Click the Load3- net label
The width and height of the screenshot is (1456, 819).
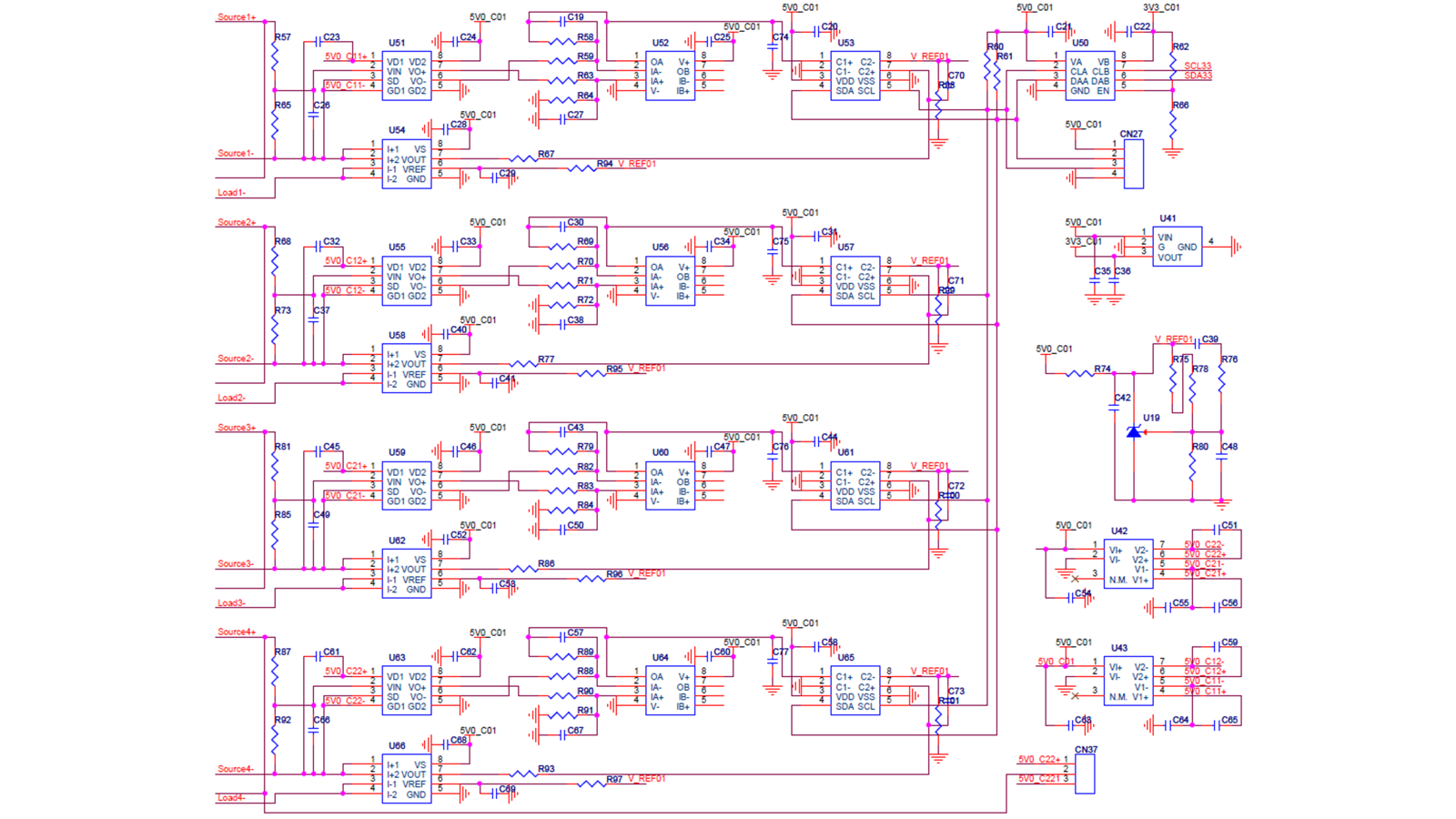coord(231,603)
